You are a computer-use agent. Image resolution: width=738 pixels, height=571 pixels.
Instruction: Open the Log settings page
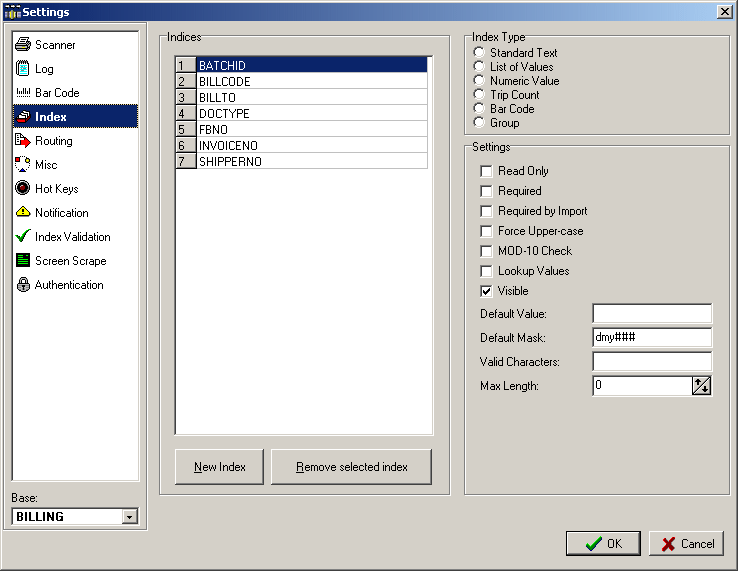[x=75, y=68]
